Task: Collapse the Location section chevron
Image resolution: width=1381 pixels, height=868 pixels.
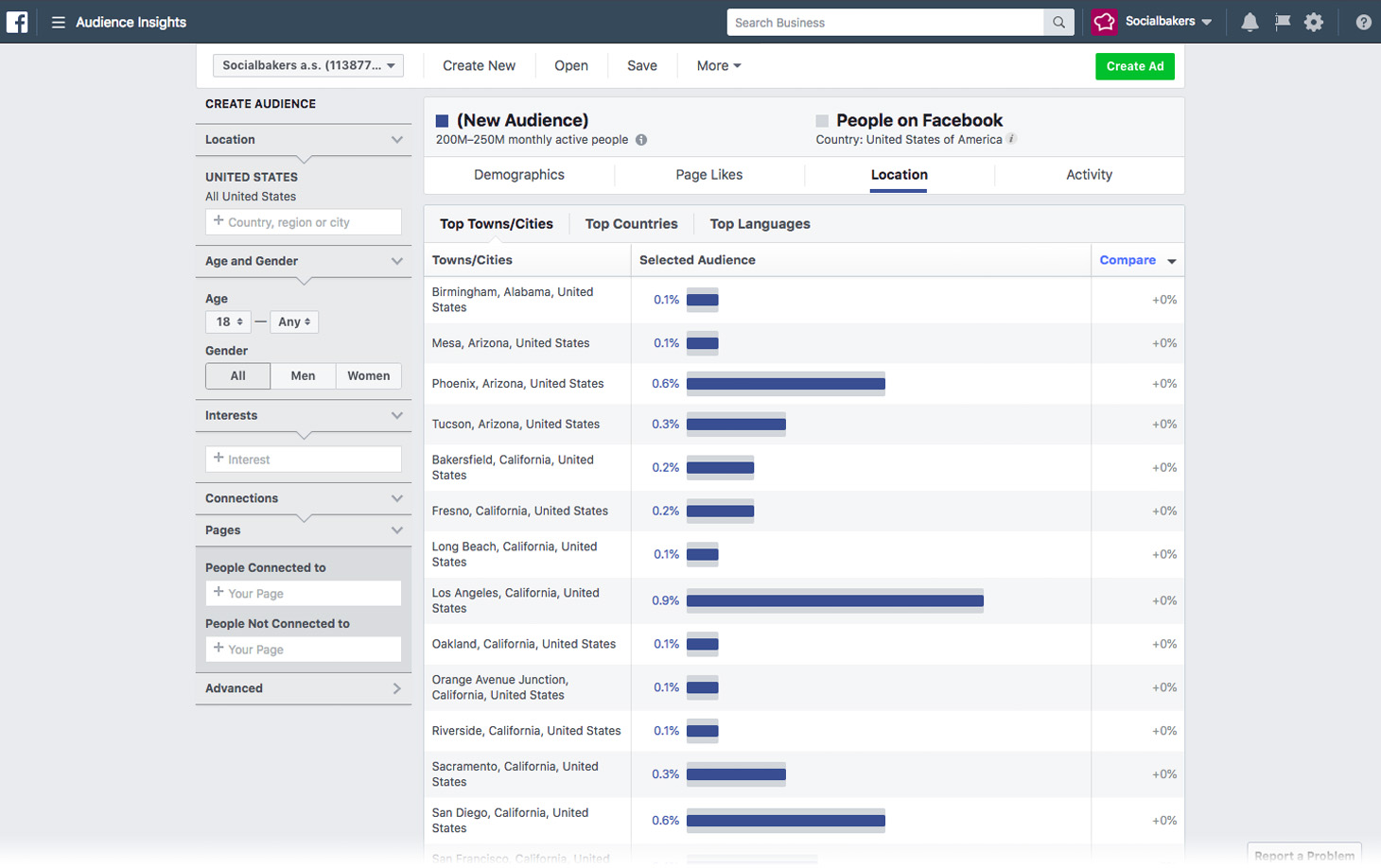Action: [x=397, y=139]
